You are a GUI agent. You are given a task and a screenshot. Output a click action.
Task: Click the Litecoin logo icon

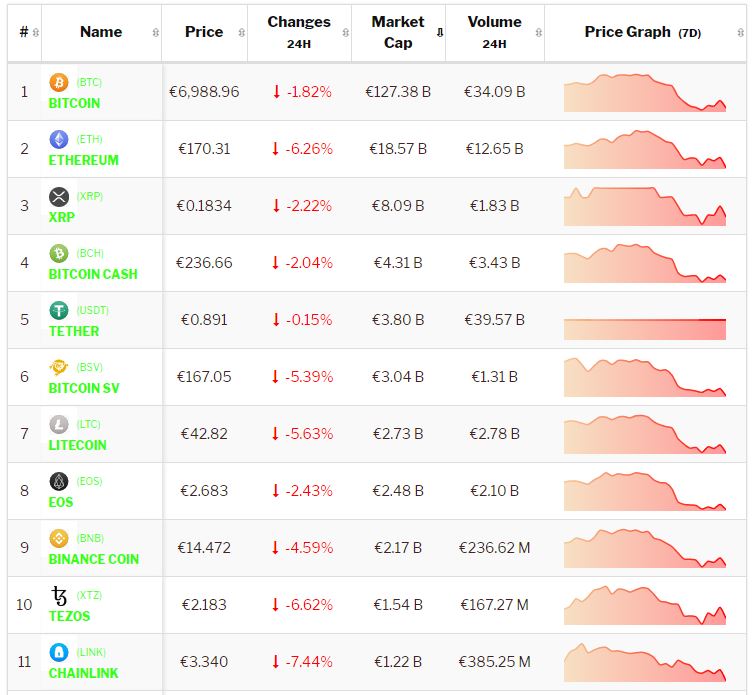(x=59, y=424)
